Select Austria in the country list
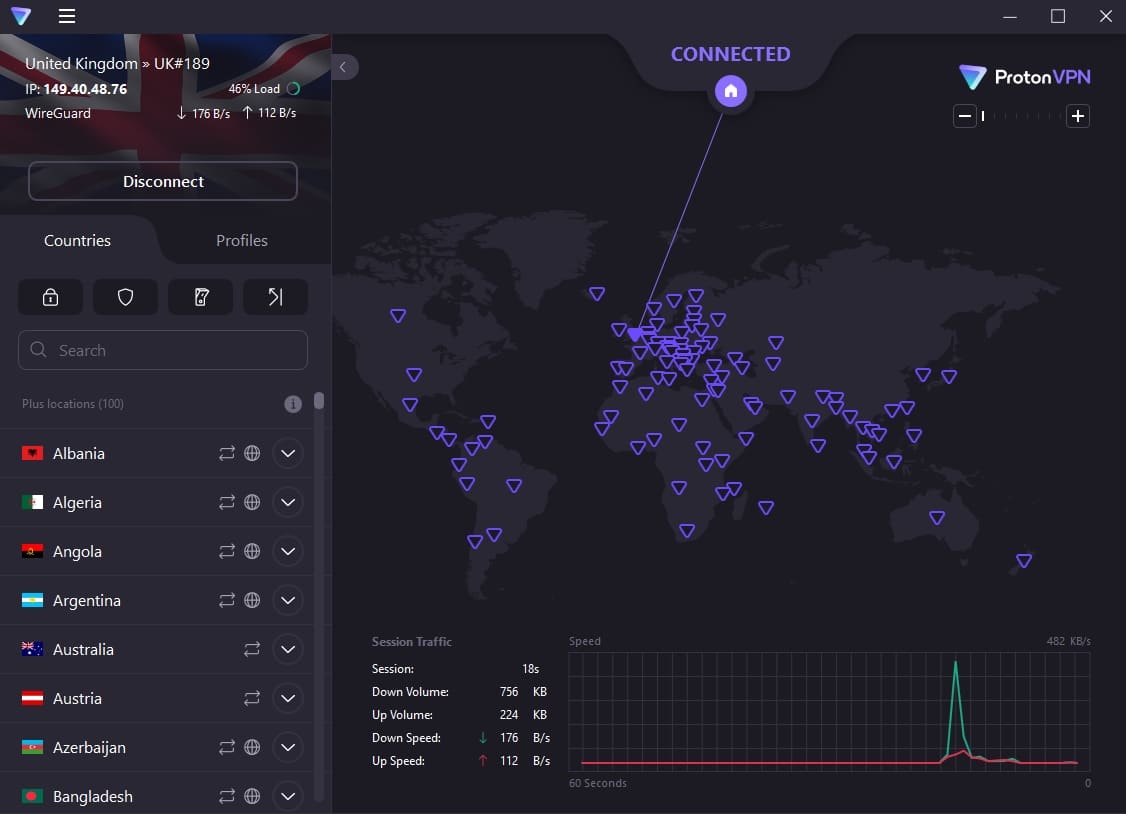 pos(157,698)
